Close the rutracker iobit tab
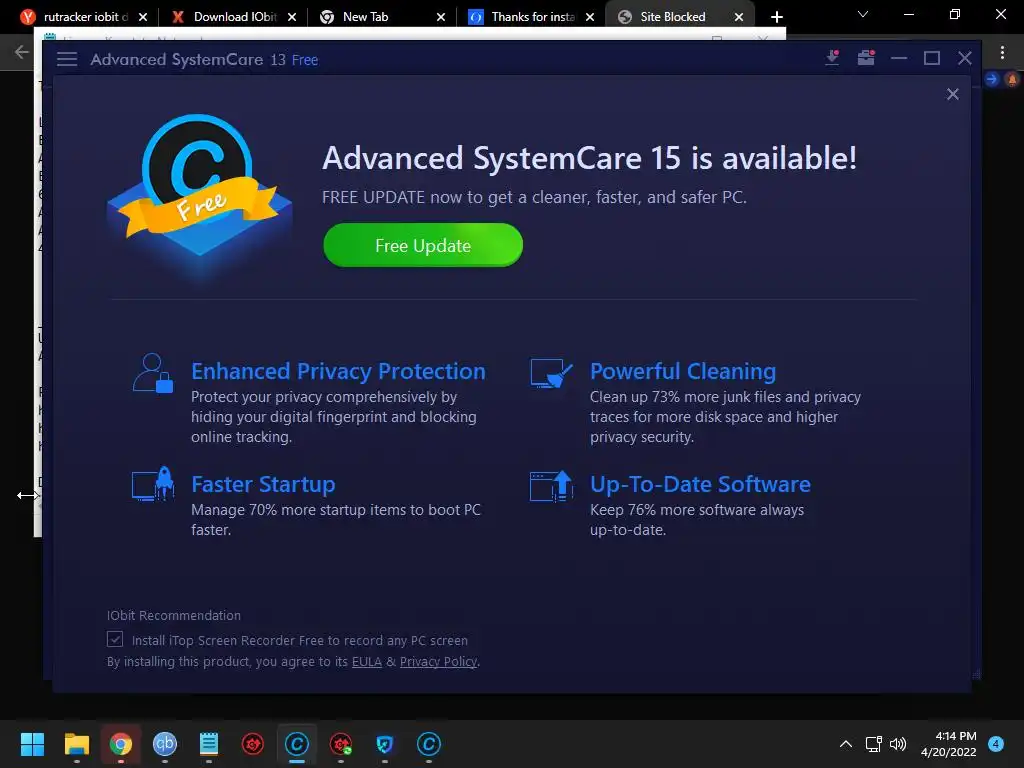 143,17
